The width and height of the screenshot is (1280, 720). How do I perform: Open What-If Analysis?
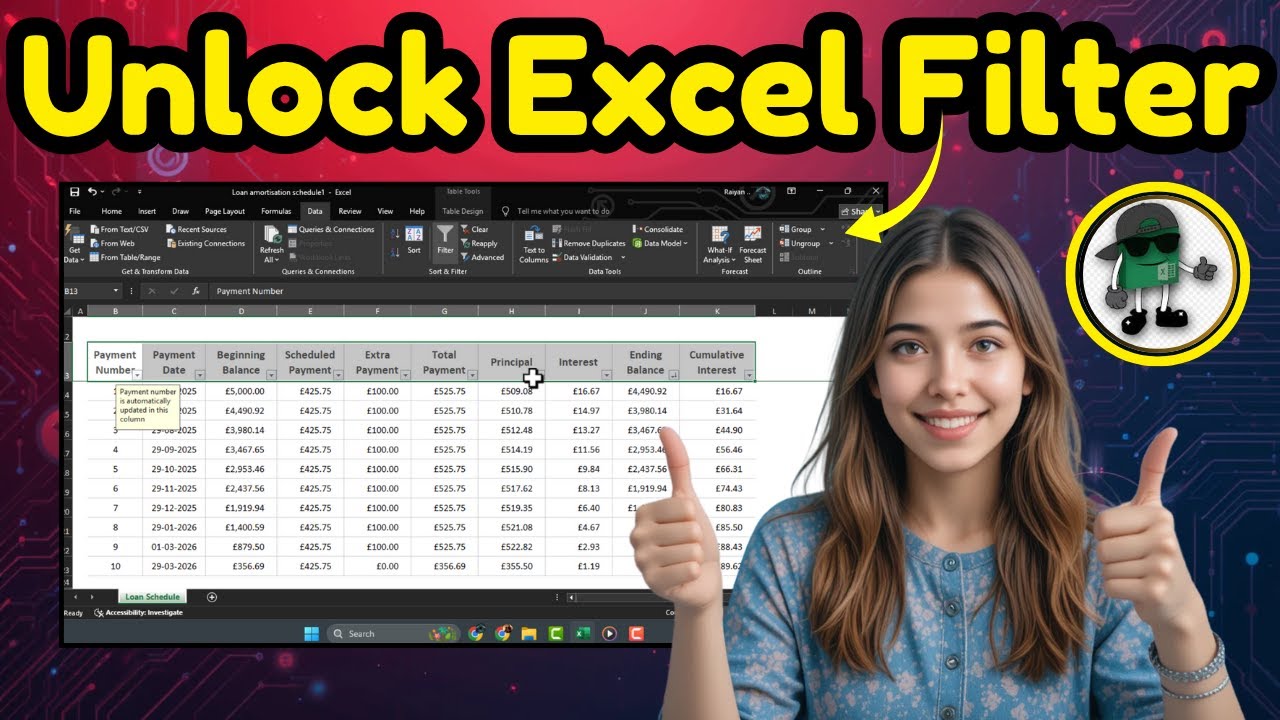718,244
